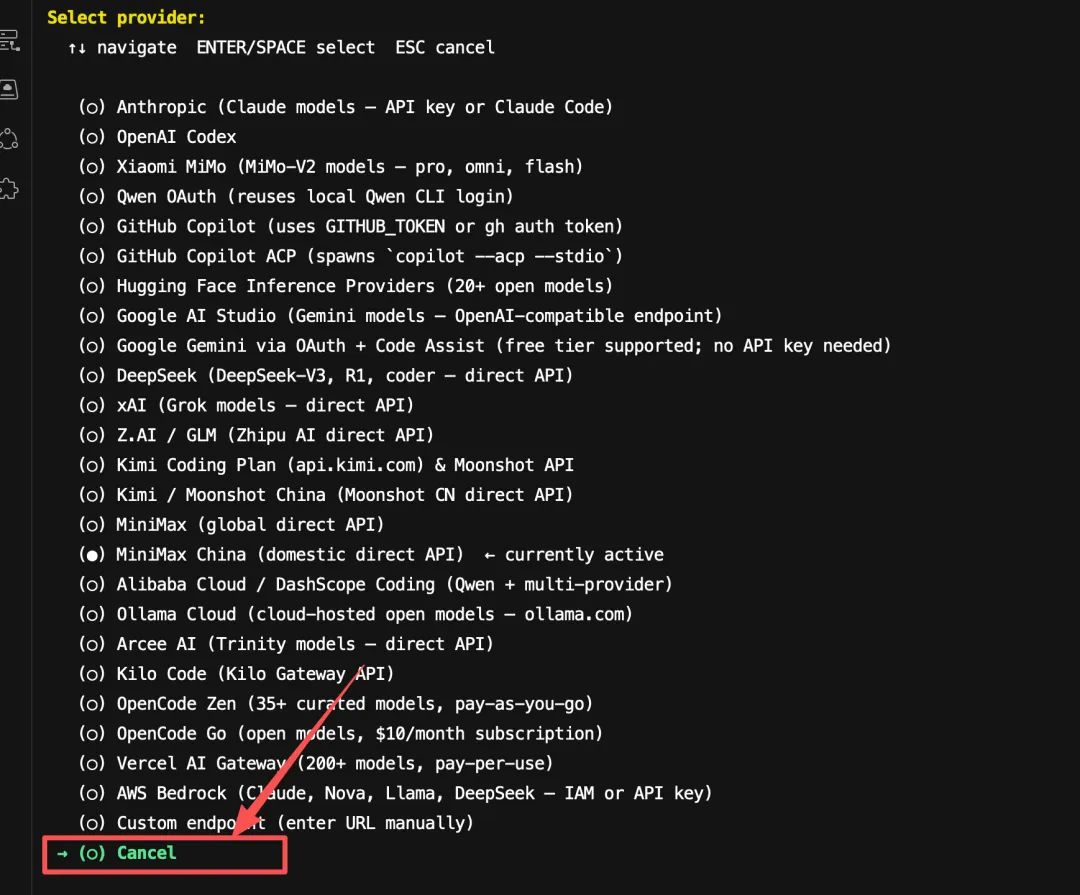This screenshot has width=1080, height=895.
Task: Select the Anthropic provider radio option
Action: [x=345, y=107]
